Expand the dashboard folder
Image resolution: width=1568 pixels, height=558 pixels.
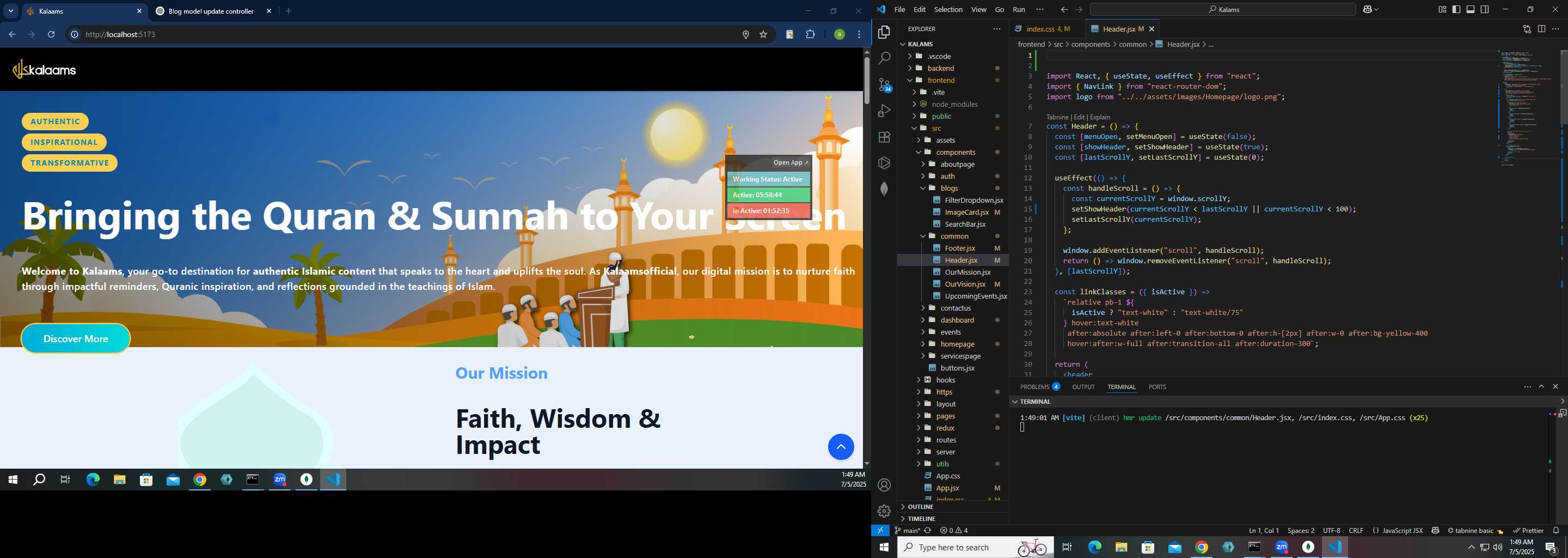(x=953, y=320)
